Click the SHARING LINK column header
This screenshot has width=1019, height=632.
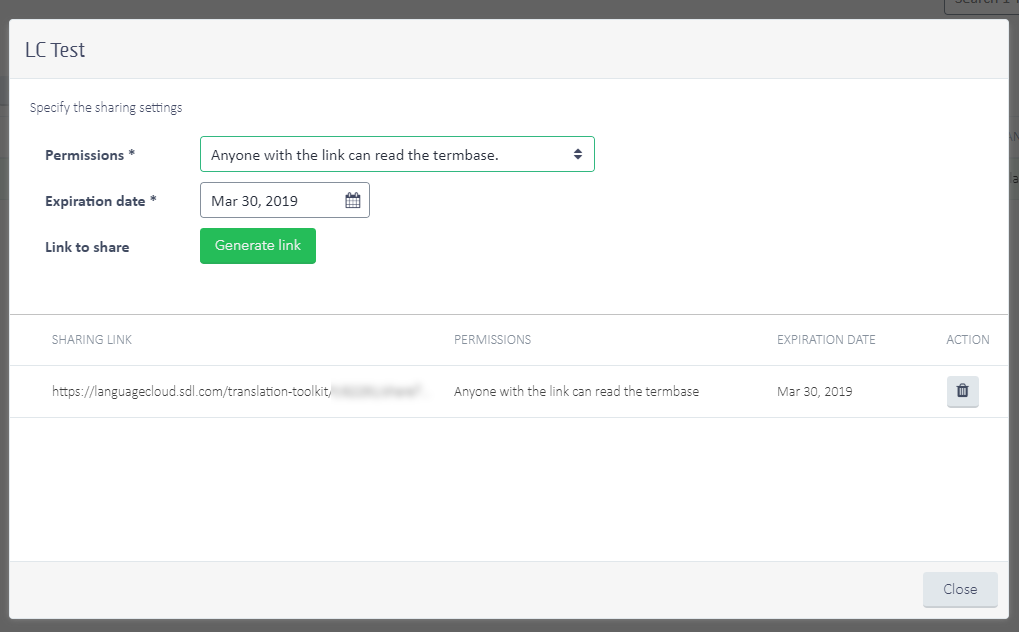(x=92, y=340)
